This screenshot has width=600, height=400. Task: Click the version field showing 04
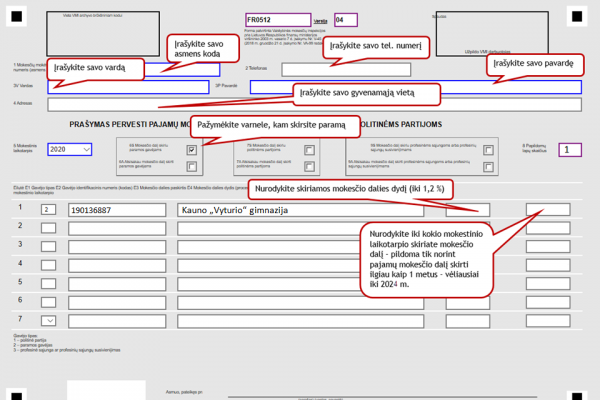click(x=346, y=20)
